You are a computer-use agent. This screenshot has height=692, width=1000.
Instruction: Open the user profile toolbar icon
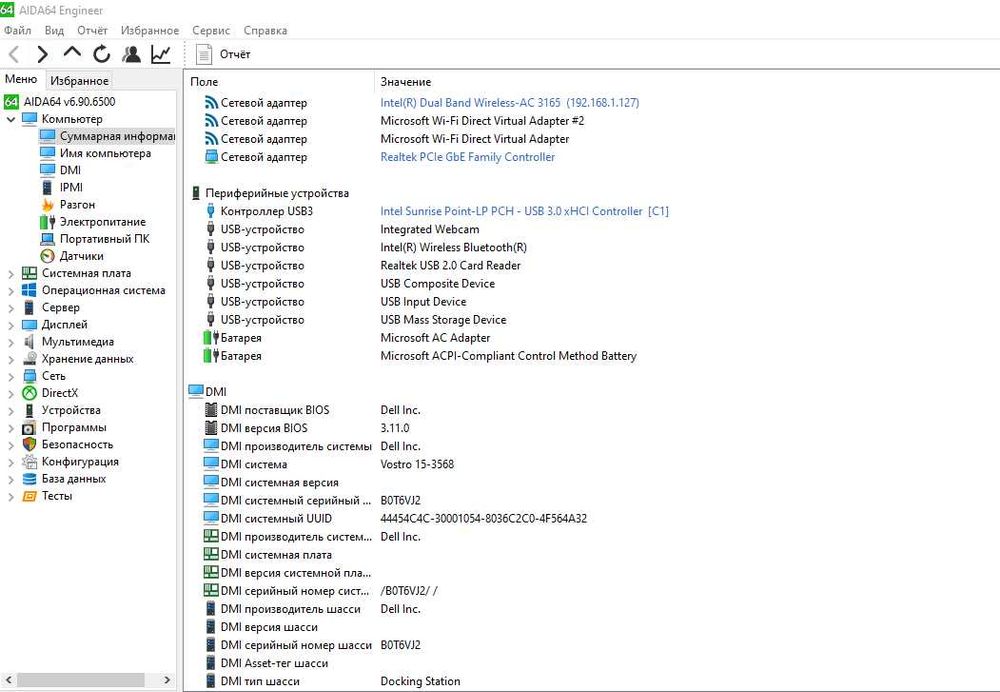[x=131, y=55]
